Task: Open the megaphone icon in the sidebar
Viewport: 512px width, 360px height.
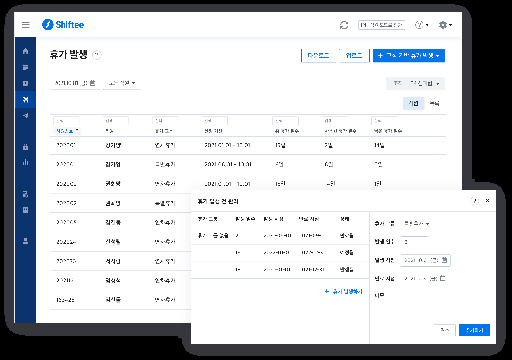Action: tap(25, 115)
